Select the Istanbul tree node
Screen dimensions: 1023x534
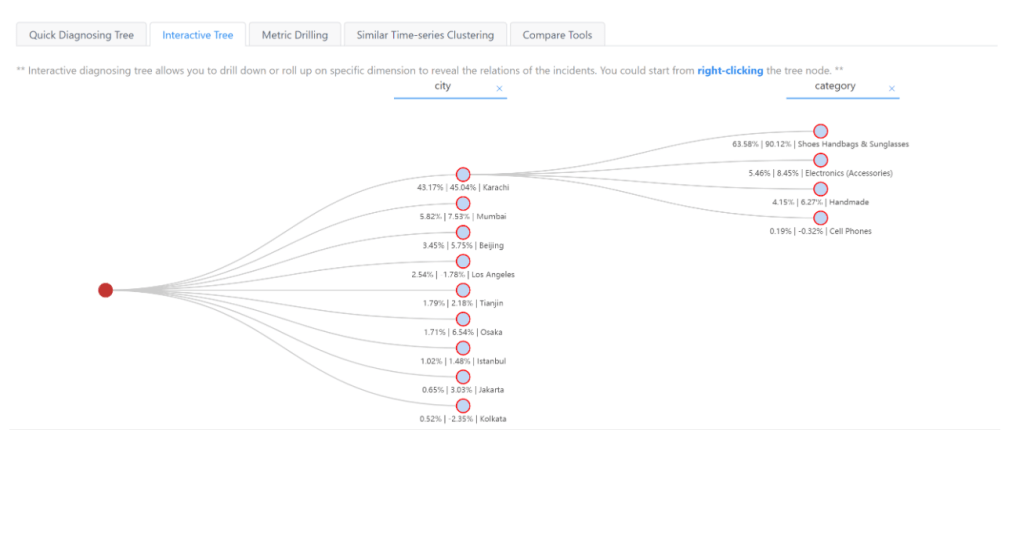tap(463, 348)
